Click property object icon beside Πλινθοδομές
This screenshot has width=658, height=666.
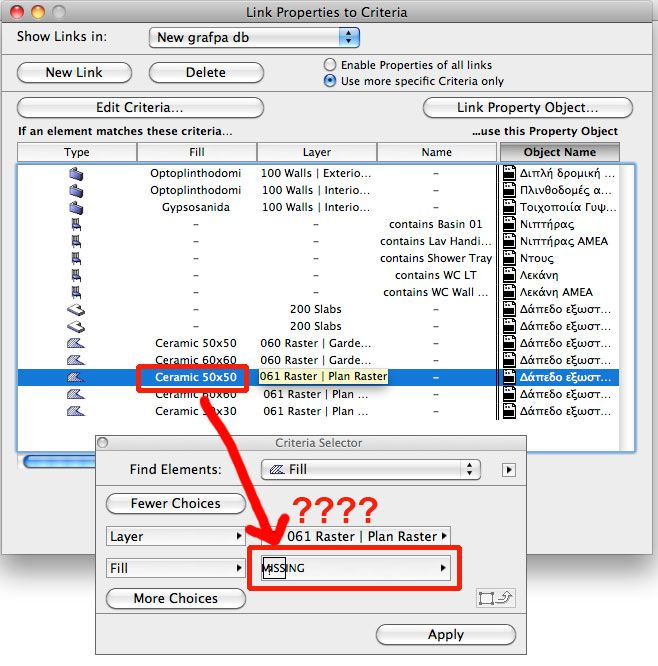pyautogui.click(x=509, y=190)
